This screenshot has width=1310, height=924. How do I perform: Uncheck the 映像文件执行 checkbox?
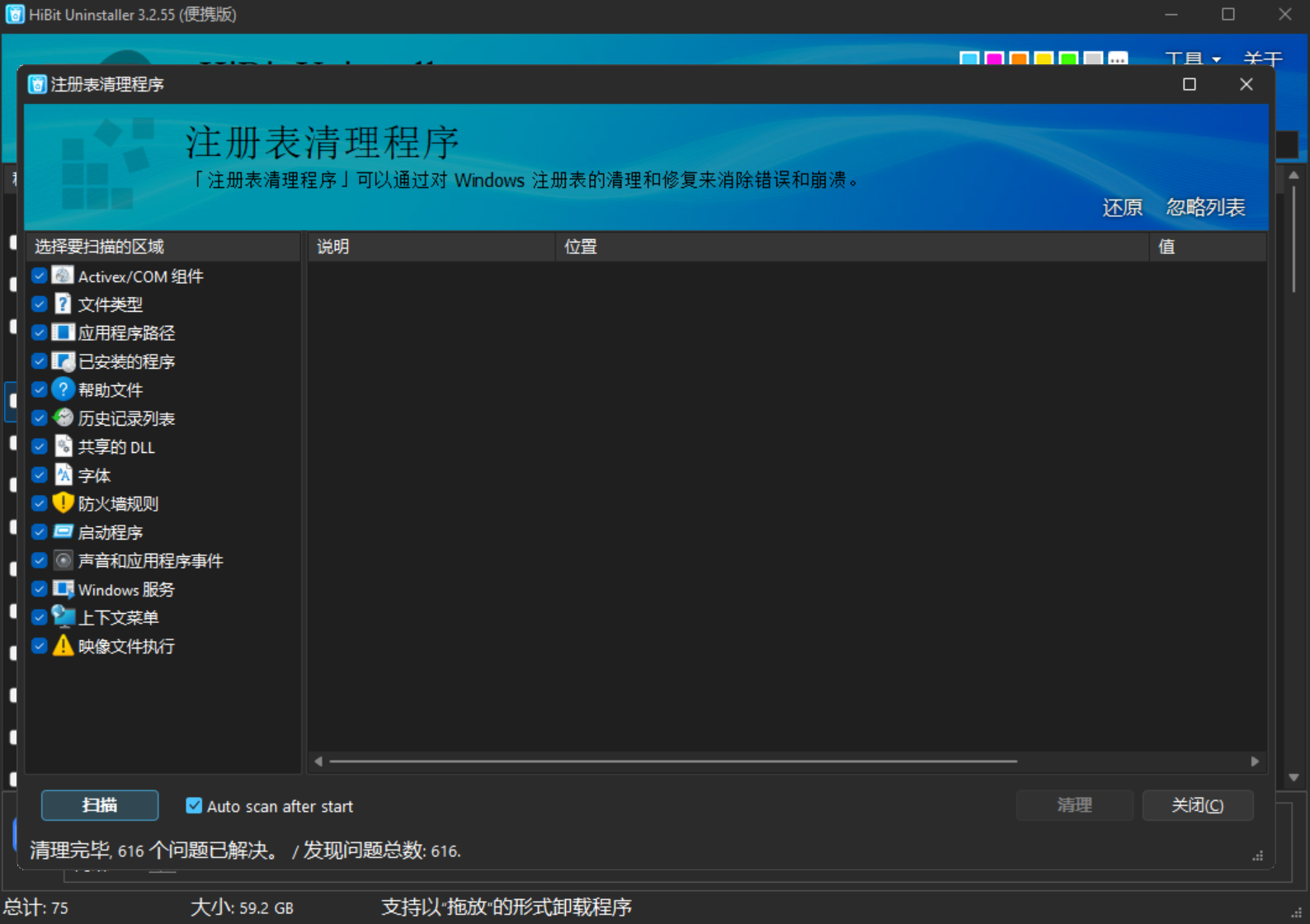(x=39, y=646)
